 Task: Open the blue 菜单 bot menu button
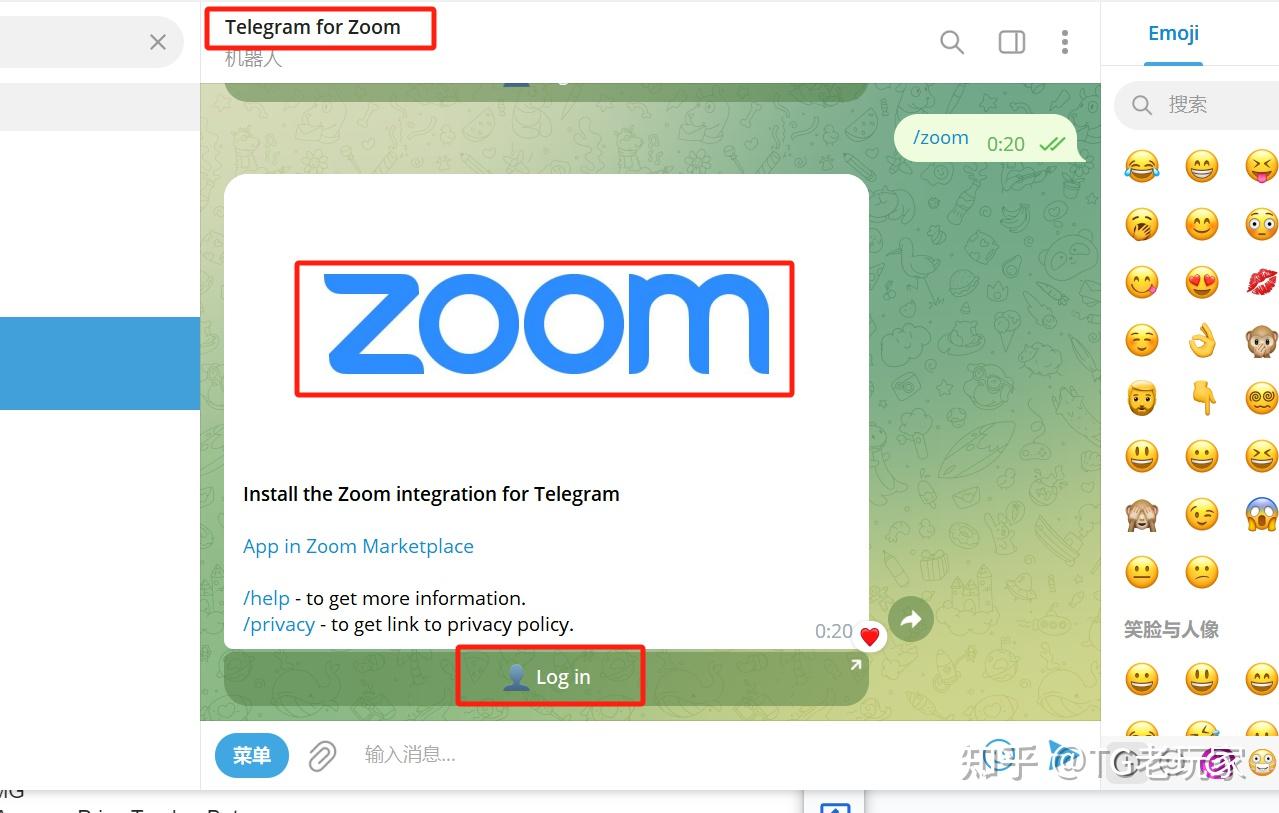[x=252, y=756]
